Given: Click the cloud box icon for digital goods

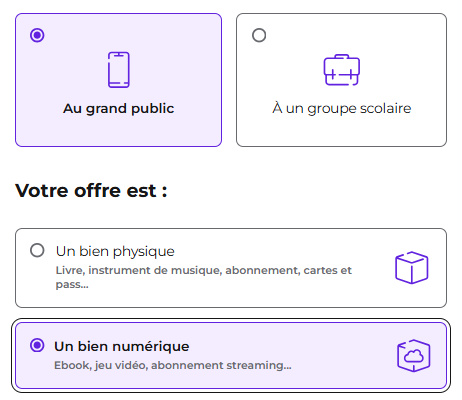Looking at the screenshot, I should (414, 355).
